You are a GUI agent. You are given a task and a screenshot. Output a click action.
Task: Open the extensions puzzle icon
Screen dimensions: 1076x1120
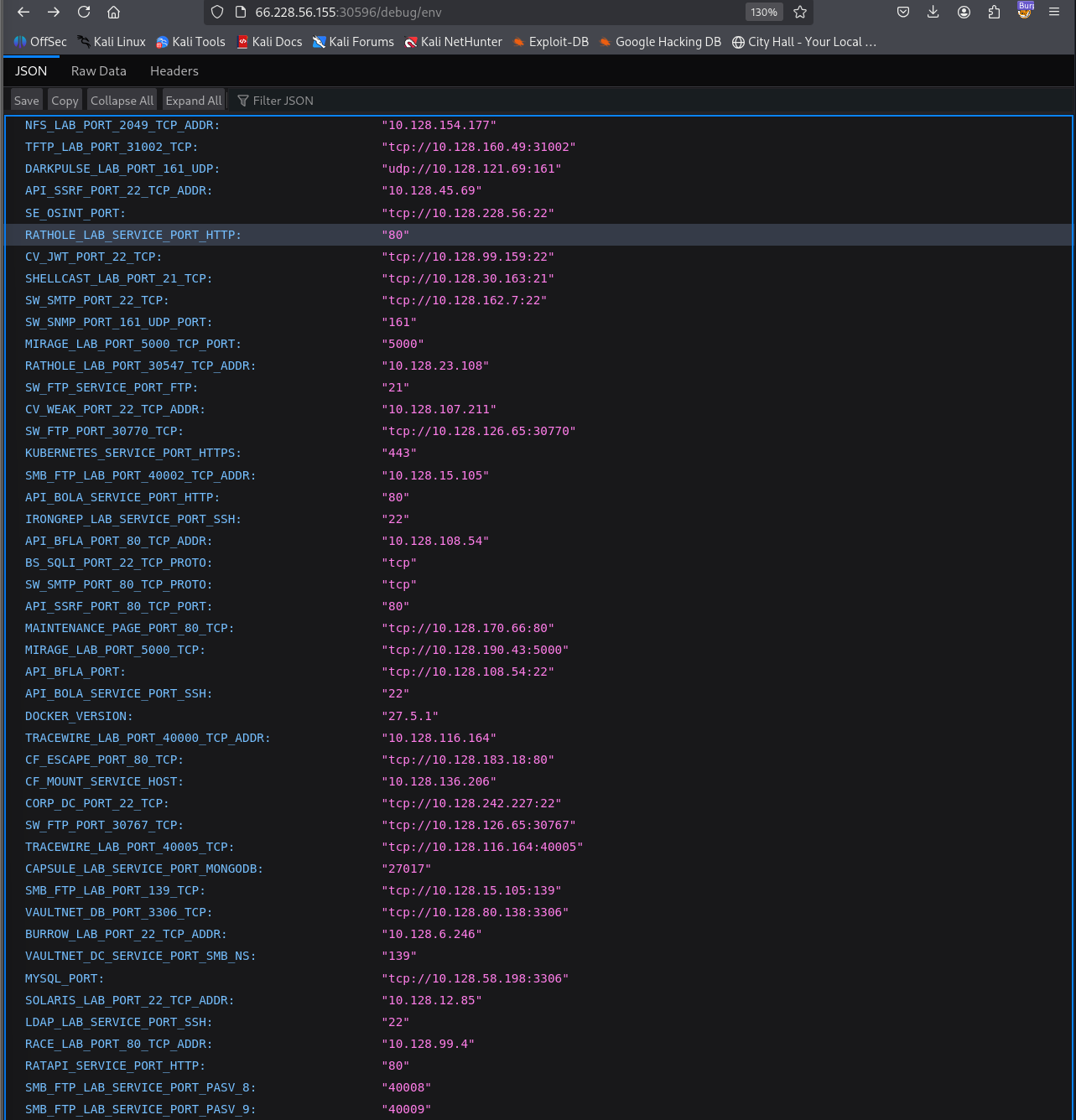point(994,12)
